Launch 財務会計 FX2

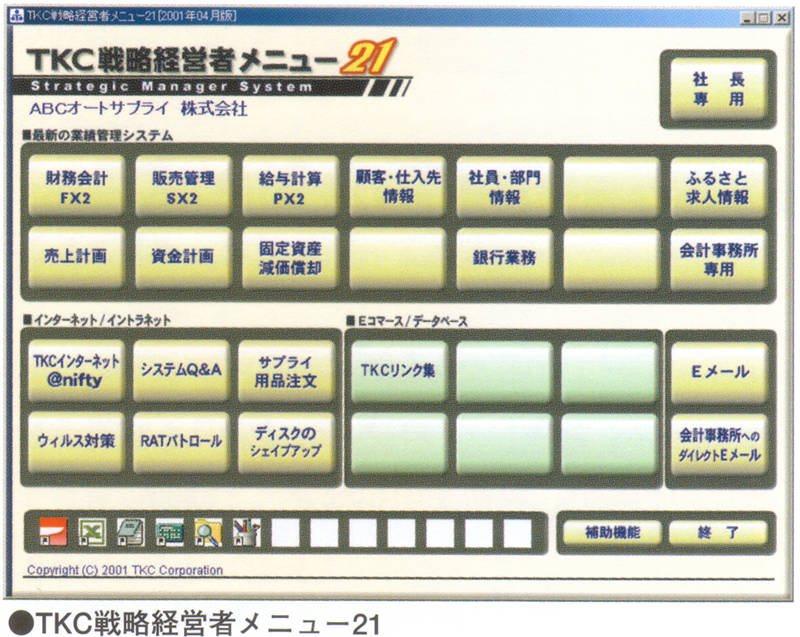pyautogui.click(x=76, y=187)
